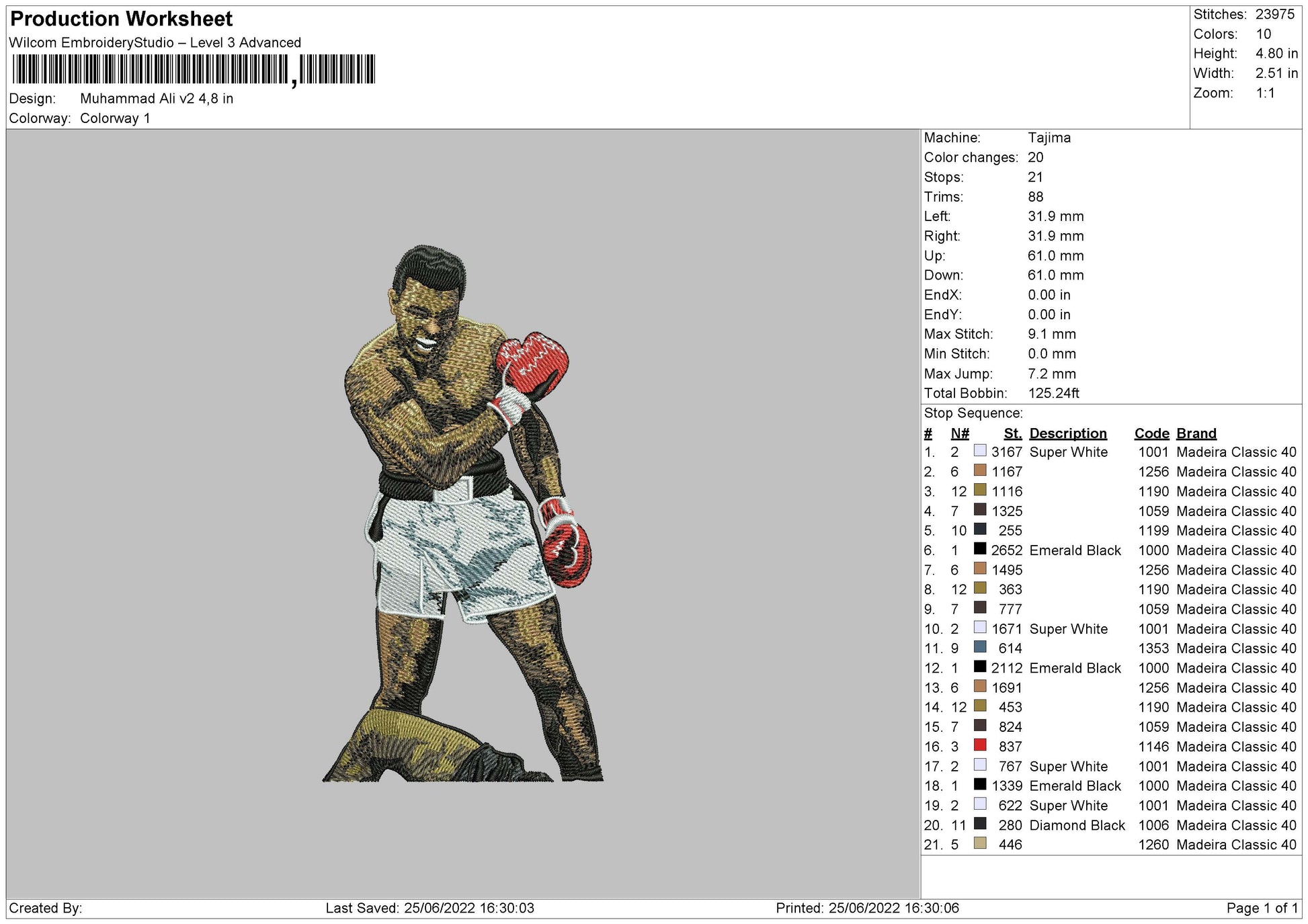
Task: Click the N# column header
Action: coord(959,433)
